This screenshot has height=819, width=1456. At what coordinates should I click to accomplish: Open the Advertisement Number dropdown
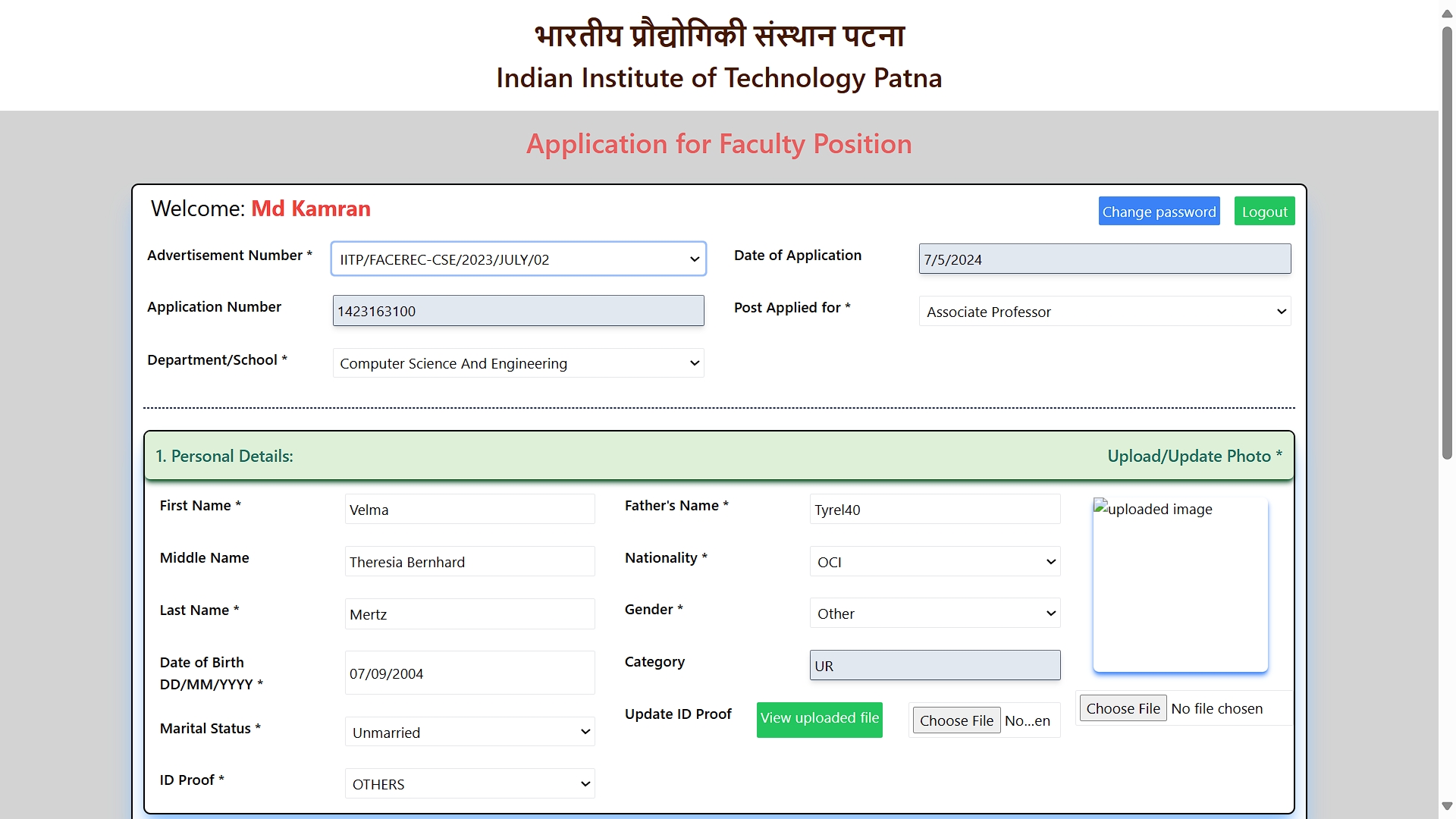tap(518, 259)
